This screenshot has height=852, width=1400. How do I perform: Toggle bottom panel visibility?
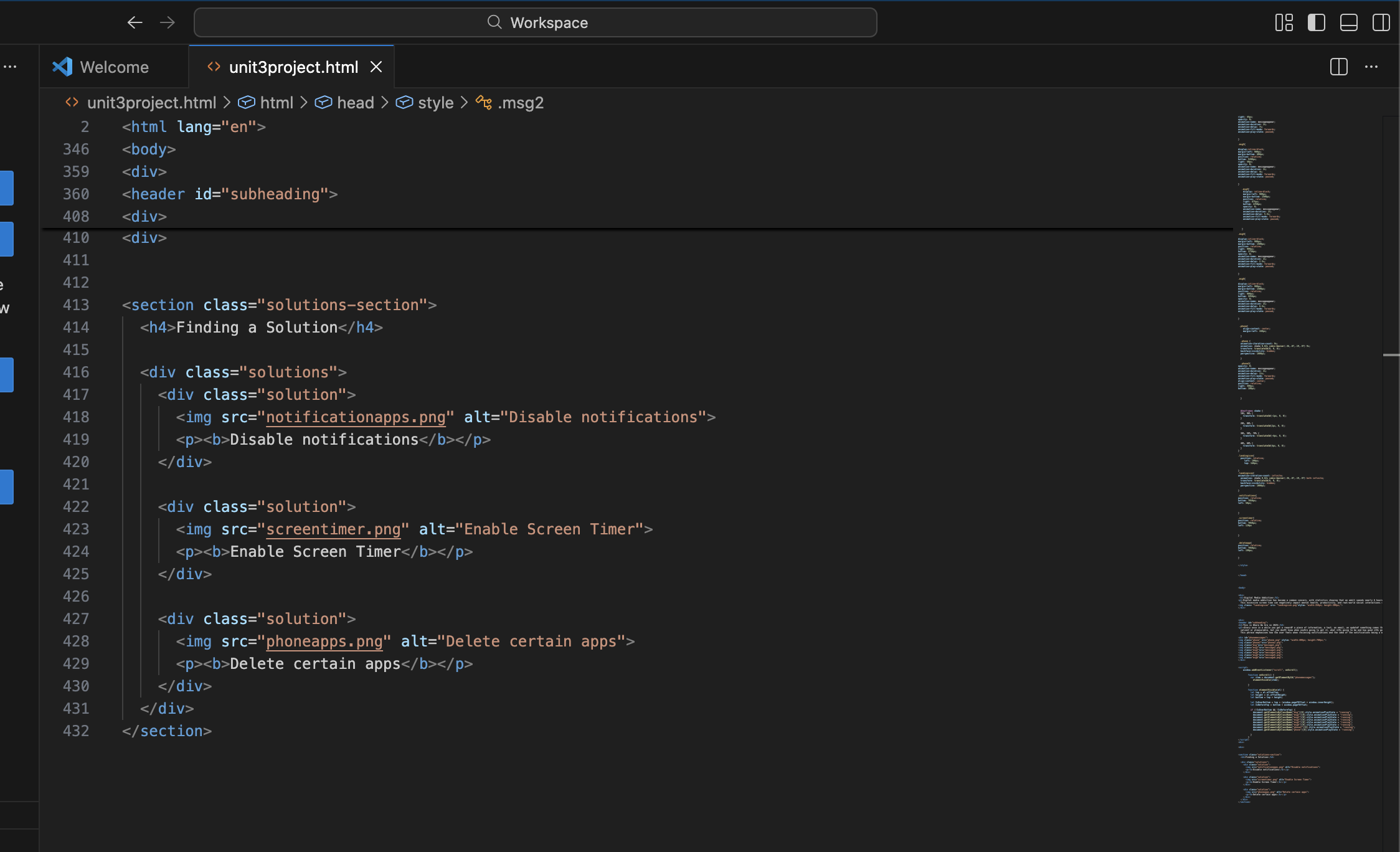[x=1348, y=23]
